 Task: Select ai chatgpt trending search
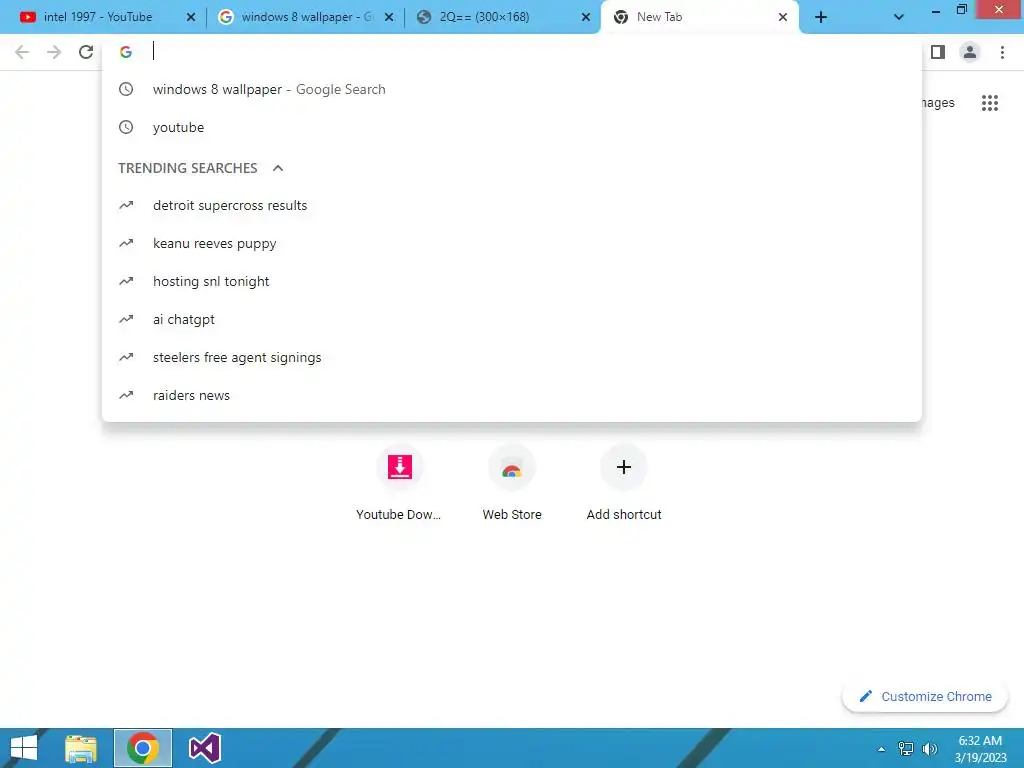512,319
